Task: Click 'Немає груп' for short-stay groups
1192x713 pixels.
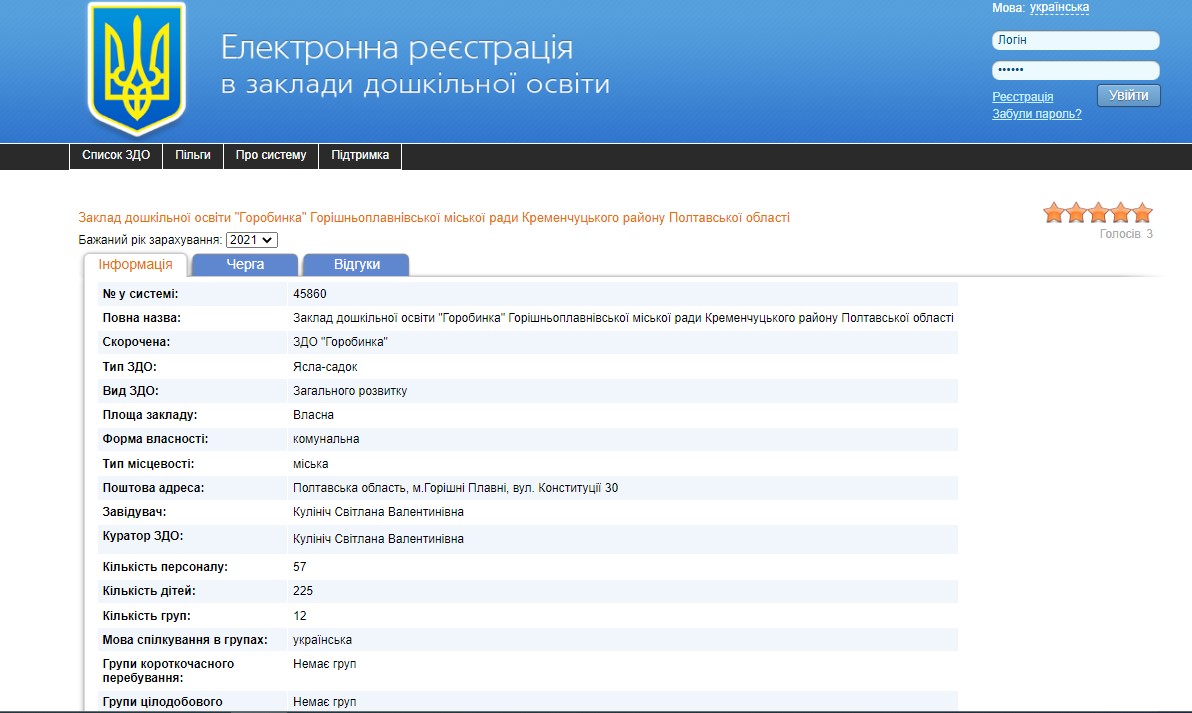Action: tap(325, 664)
